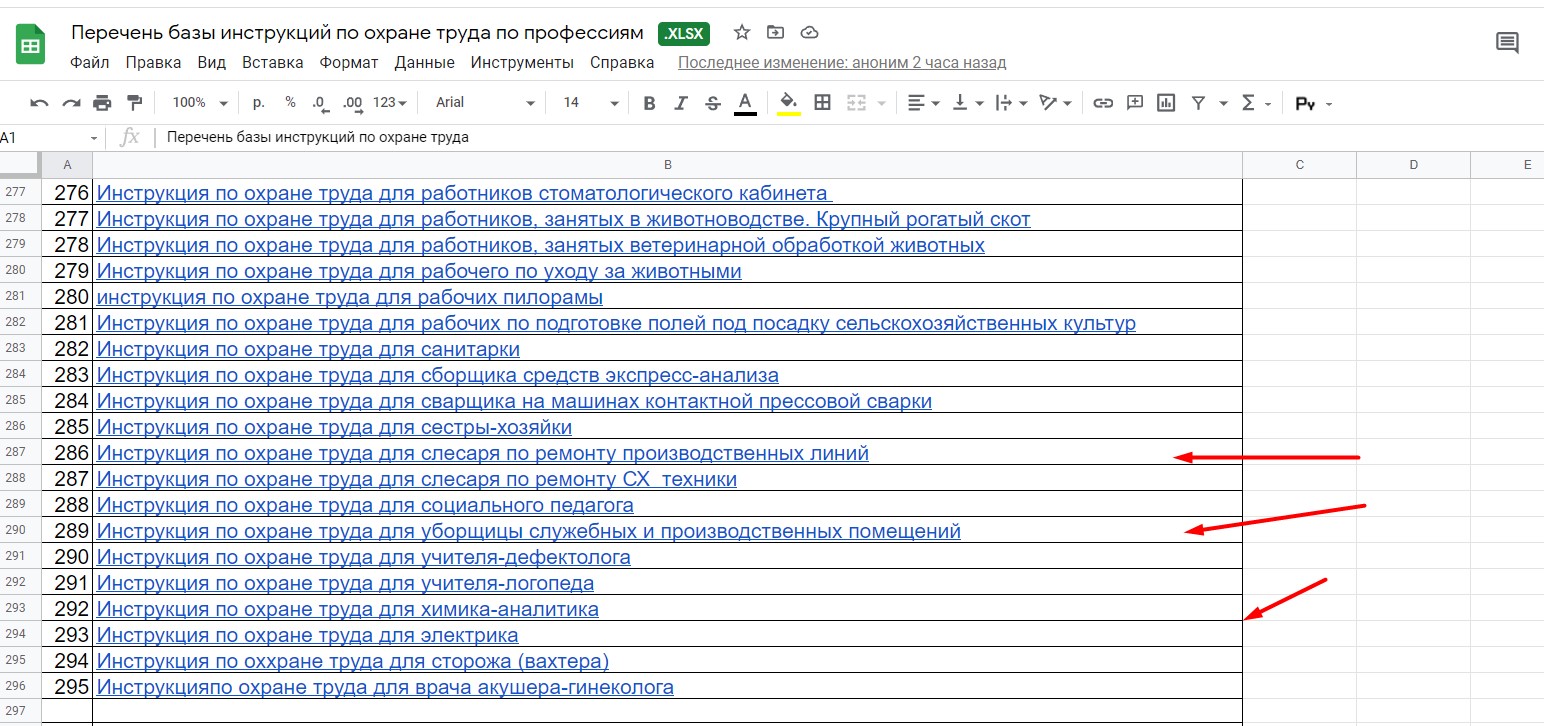
Task: Open the Формат menu
Action: pyautogui.click(x=349, y=62)
